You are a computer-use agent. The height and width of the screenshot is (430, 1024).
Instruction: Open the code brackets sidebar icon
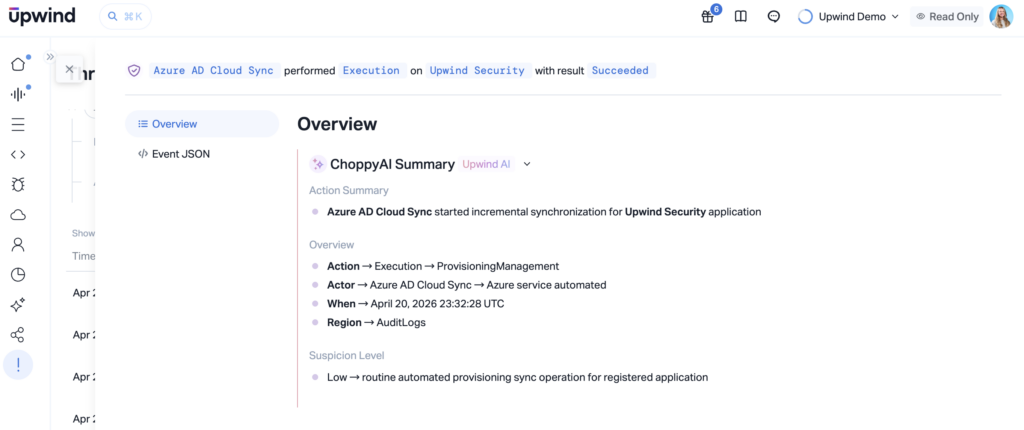point(18,155)
